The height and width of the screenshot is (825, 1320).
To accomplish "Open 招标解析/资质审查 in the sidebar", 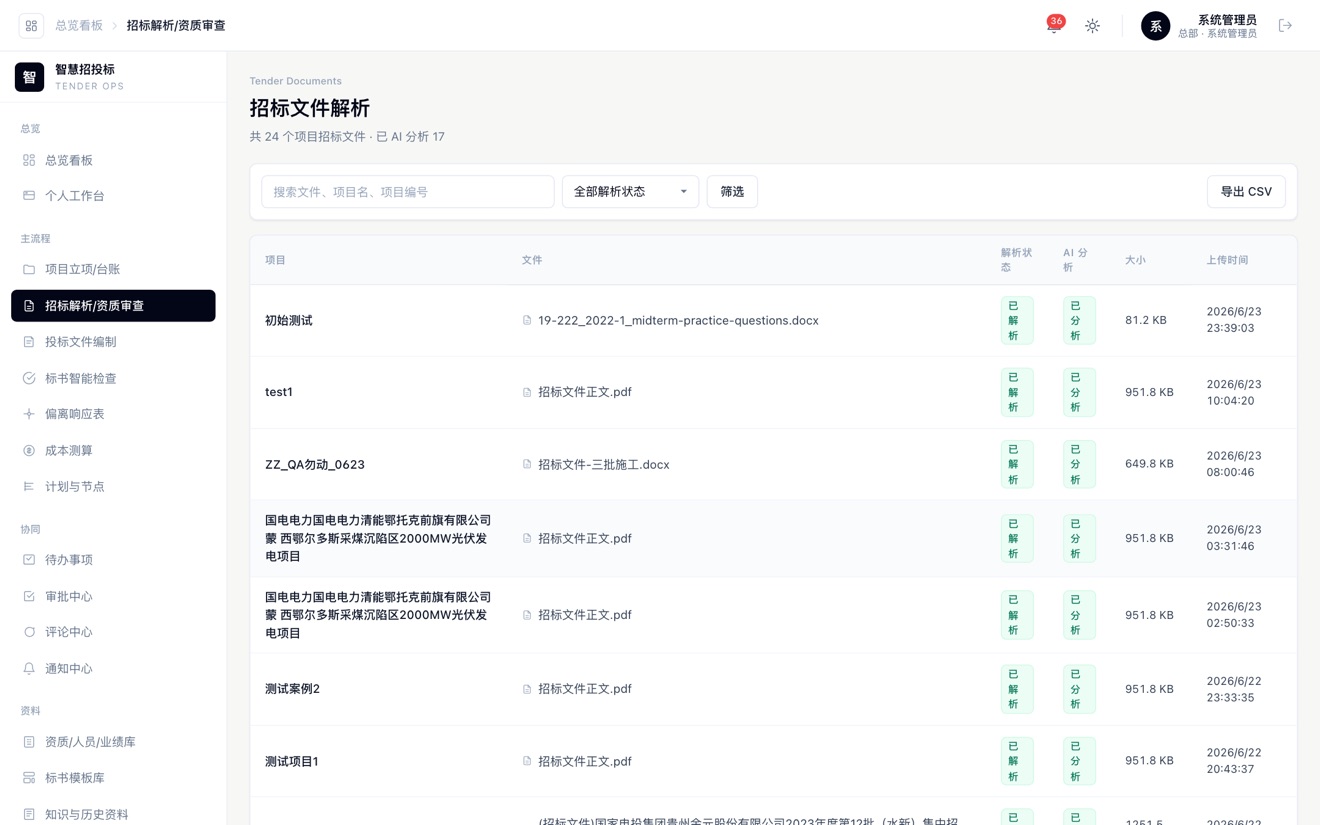I will (x=113, y=306).
